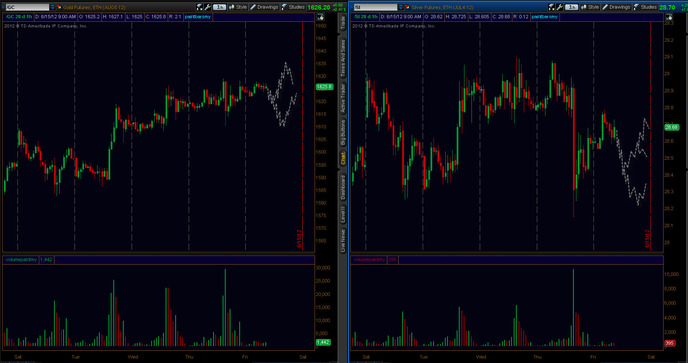Click the price axis icon atop silver chart scale
This screenshot has height=363, width=688.
point(668,17)
